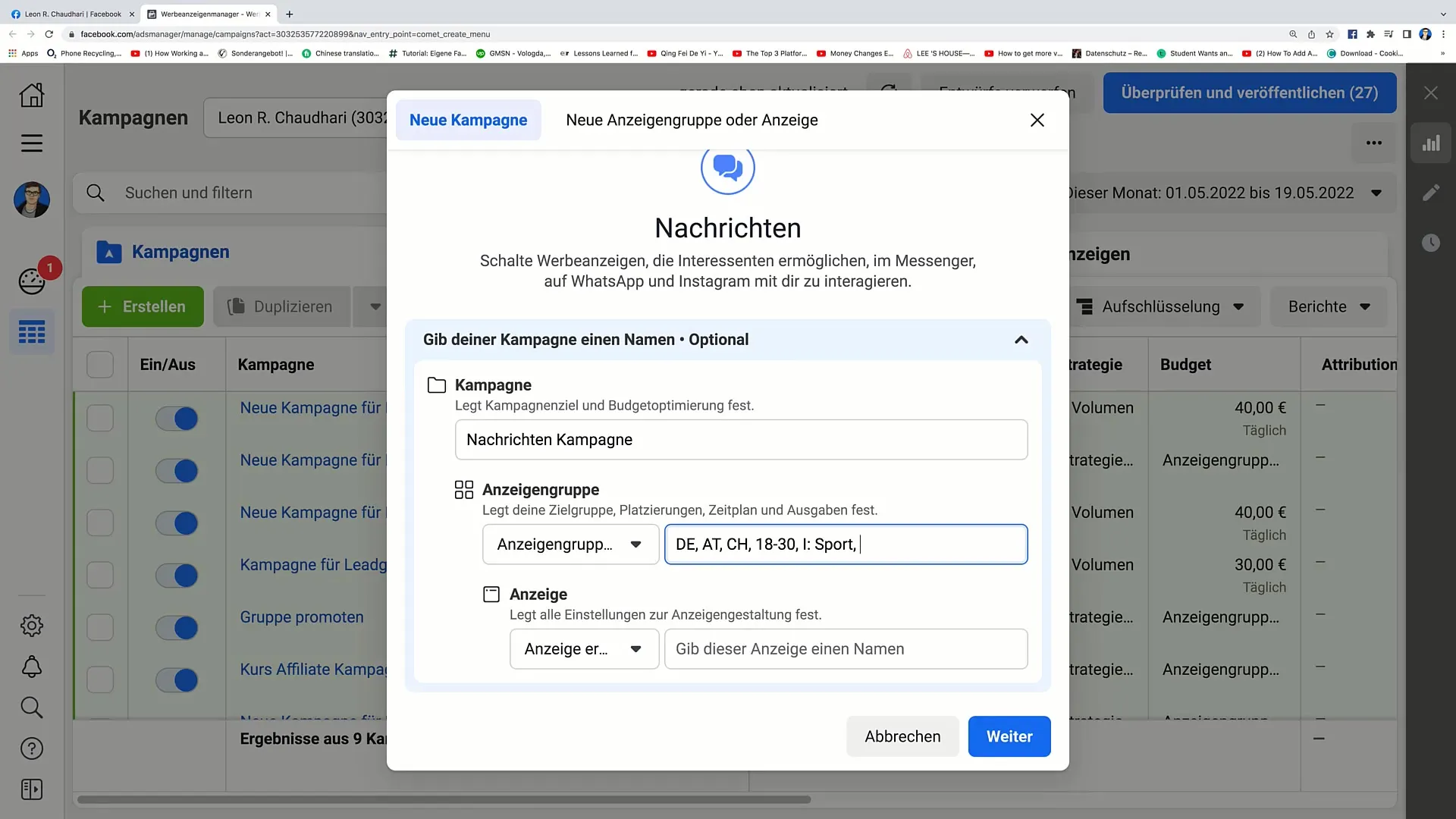
Task: Click the search magnifier in sidebar
Action: (32, 708)
